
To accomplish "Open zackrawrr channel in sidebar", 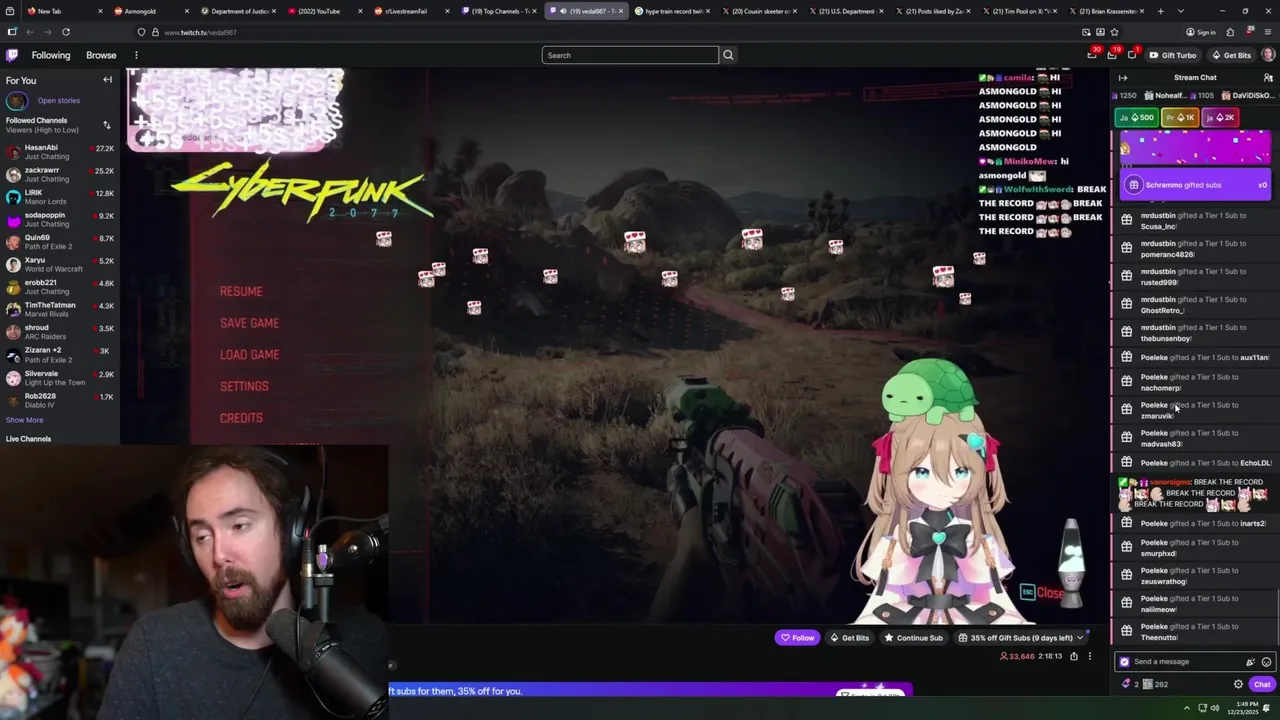I will click(x=60, y=174).
